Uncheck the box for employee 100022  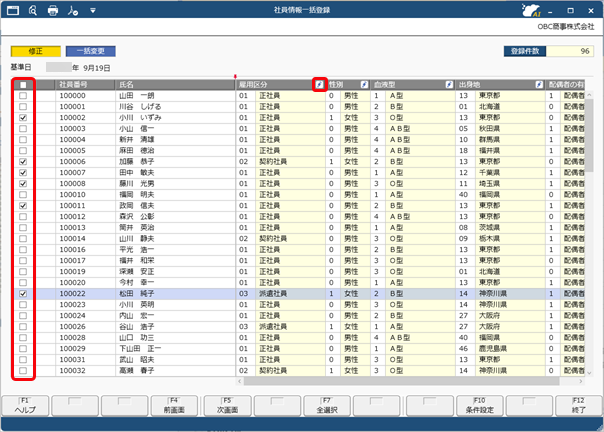click(x=23, y=294)
